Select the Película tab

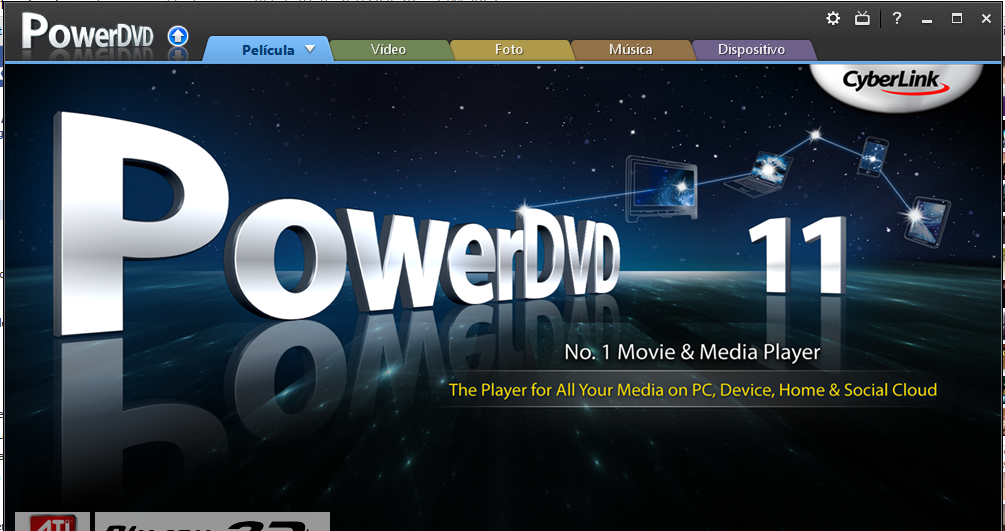(x=268, y=49)
